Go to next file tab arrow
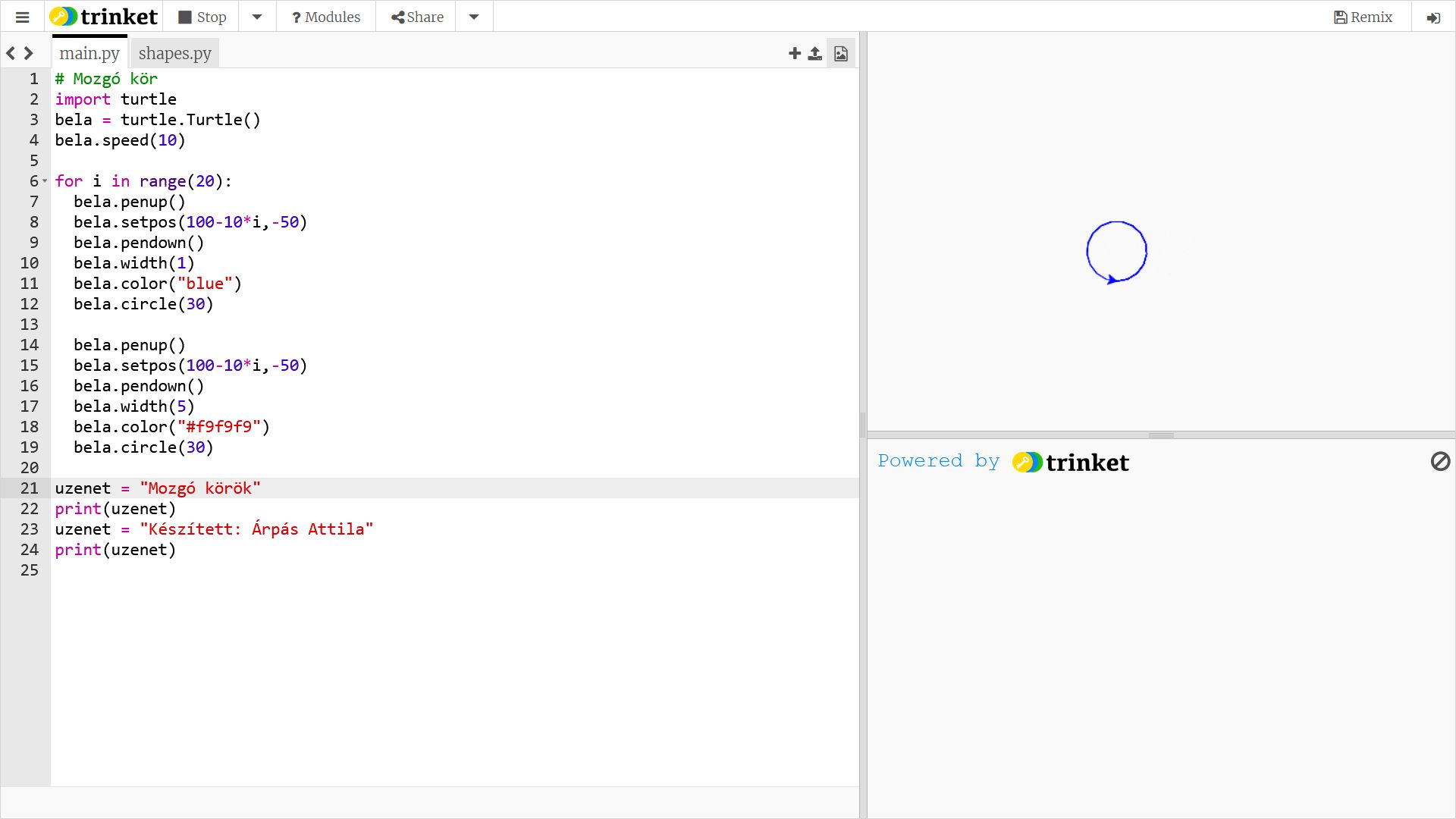 [29, 53]
